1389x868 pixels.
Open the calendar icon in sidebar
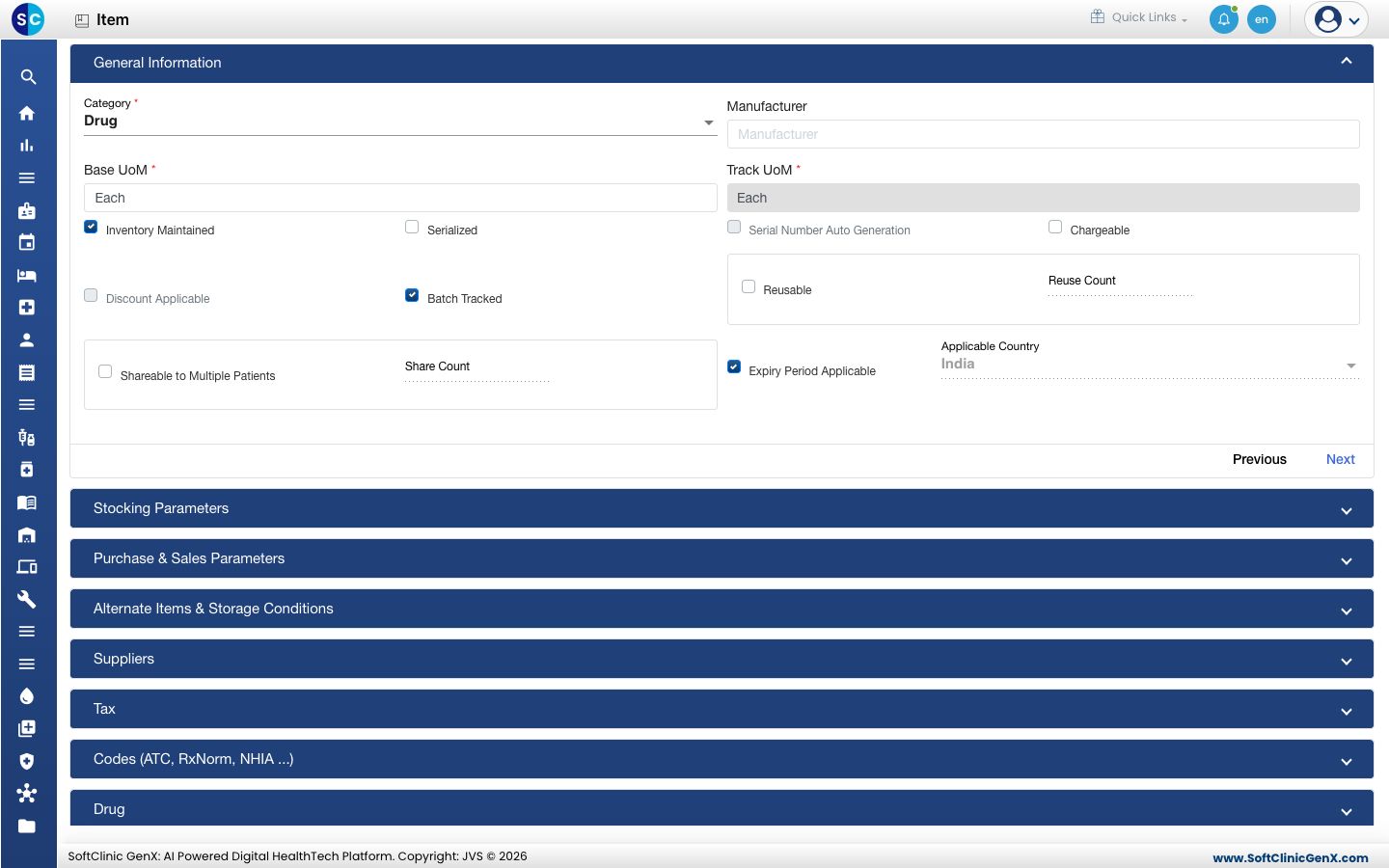coord(27,242)
